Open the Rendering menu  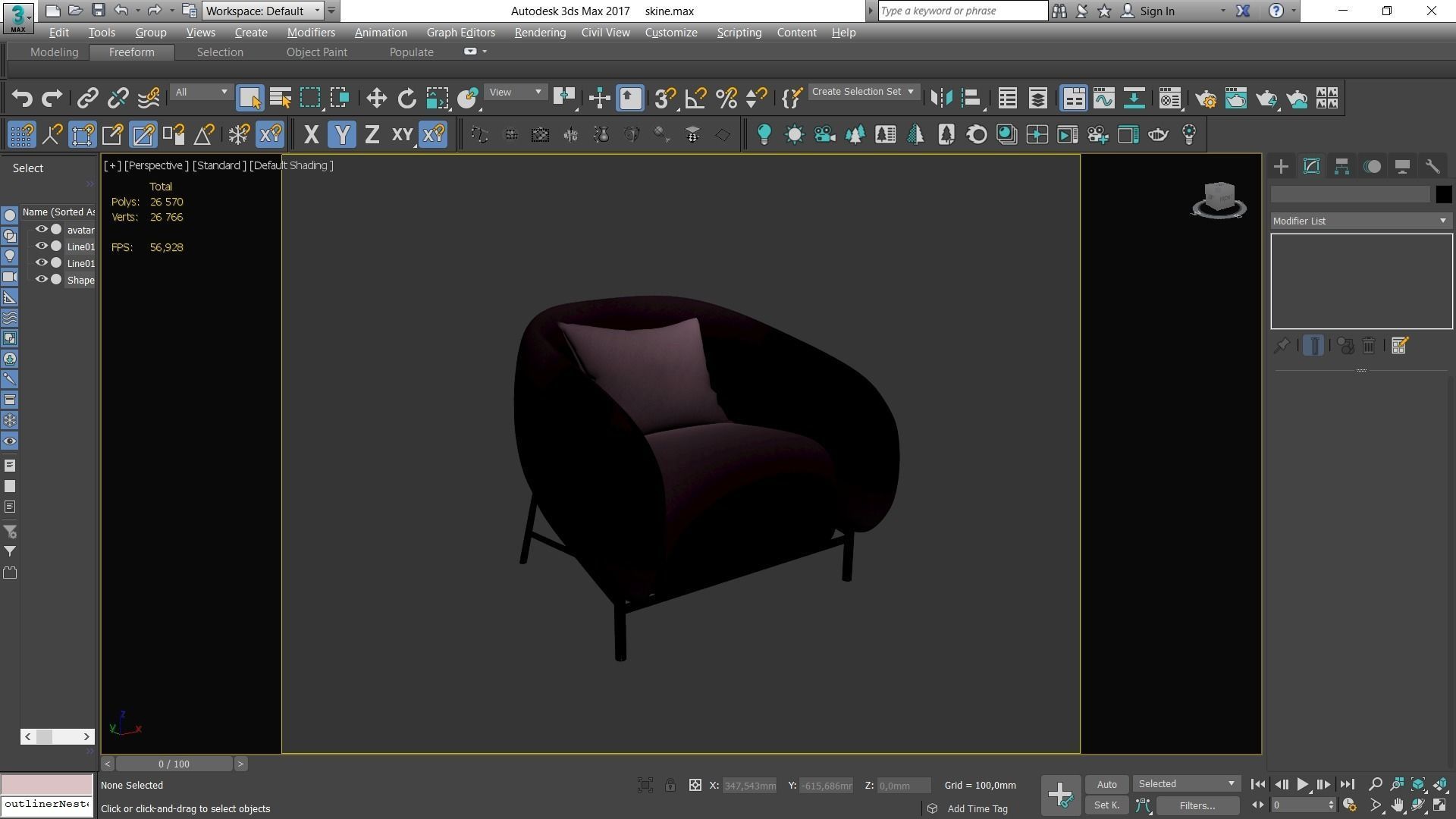(540, 33)
